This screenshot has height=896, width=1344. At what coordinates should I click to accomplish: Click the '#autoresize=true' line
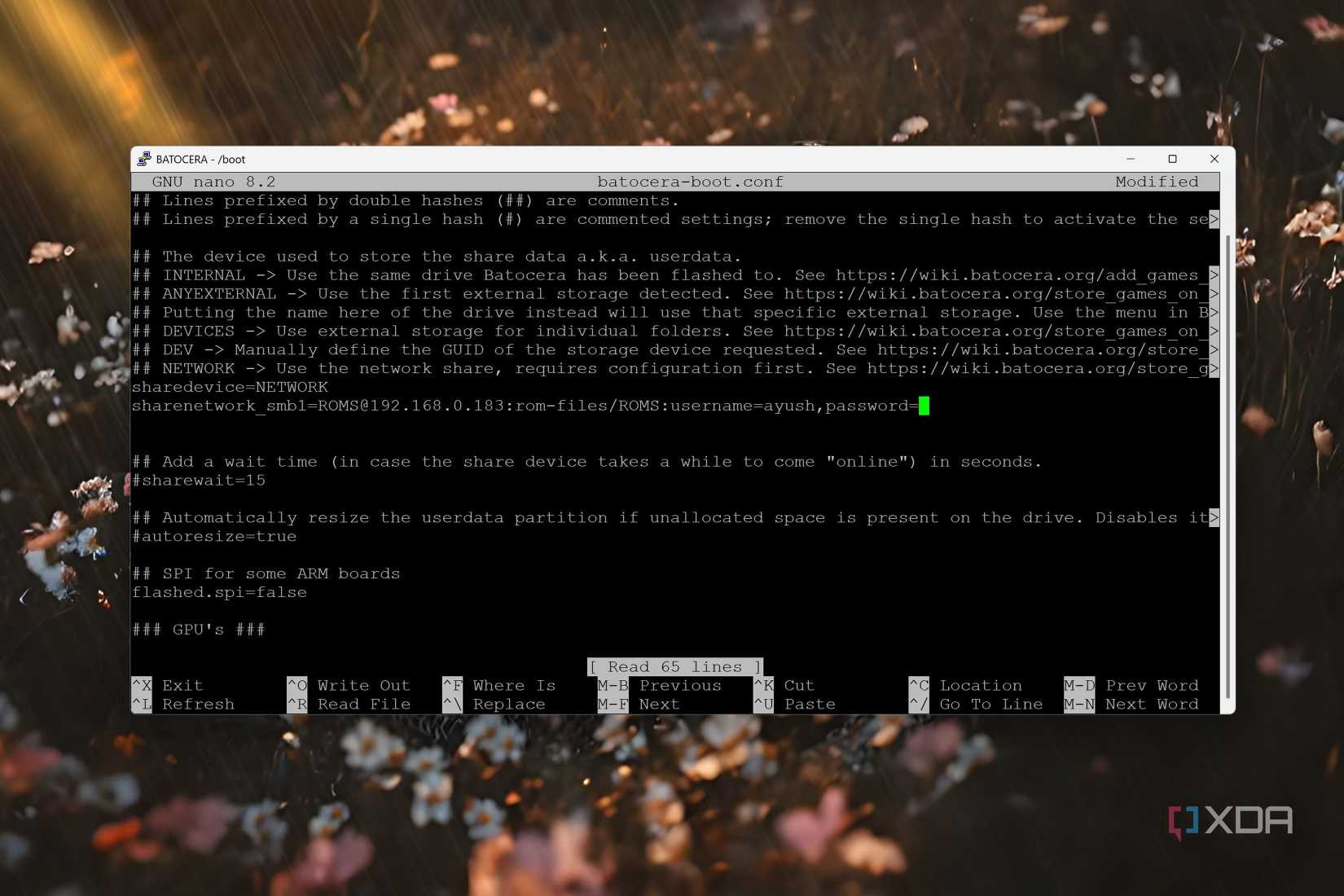[214, 537]
